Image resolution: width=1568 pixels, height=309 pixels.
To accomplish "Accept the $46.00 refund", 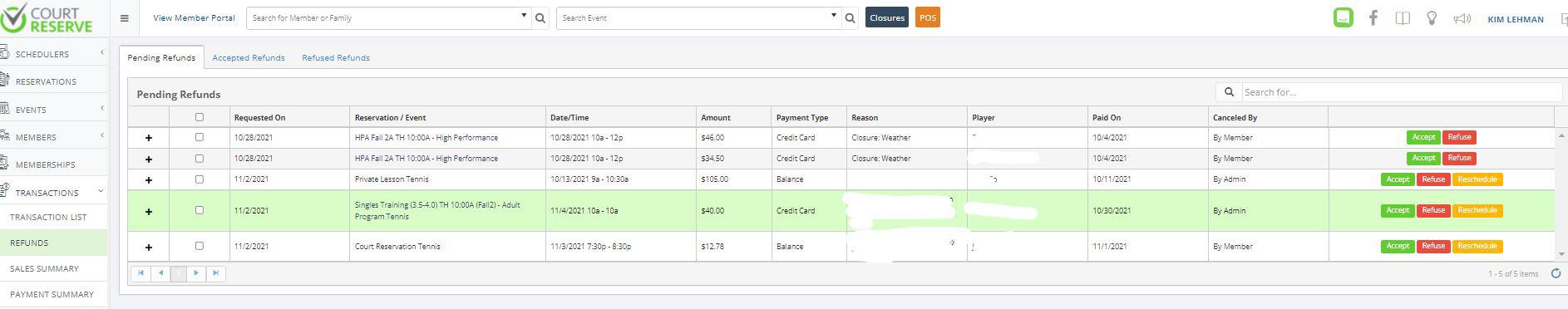I will point(1423,137).
